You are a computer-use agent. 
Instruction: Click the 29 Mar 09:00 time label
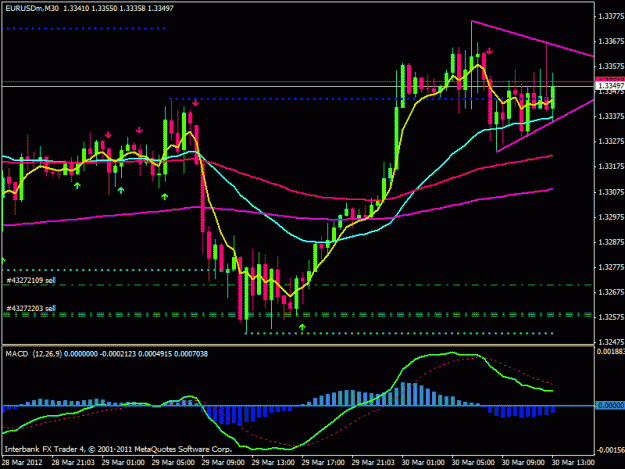223,463
